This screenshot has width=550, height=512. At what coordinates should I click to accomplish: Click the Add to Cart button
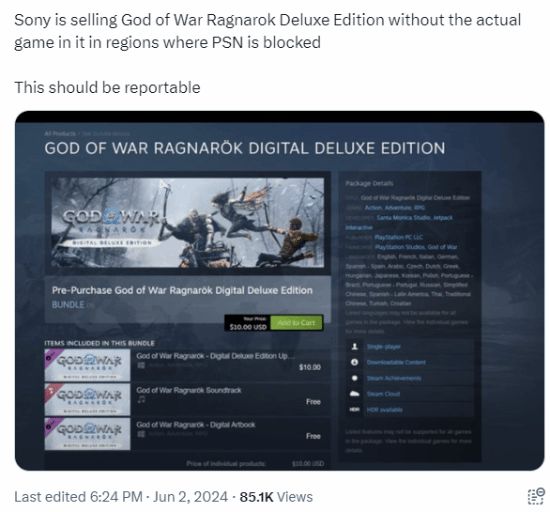pos(297,323)
